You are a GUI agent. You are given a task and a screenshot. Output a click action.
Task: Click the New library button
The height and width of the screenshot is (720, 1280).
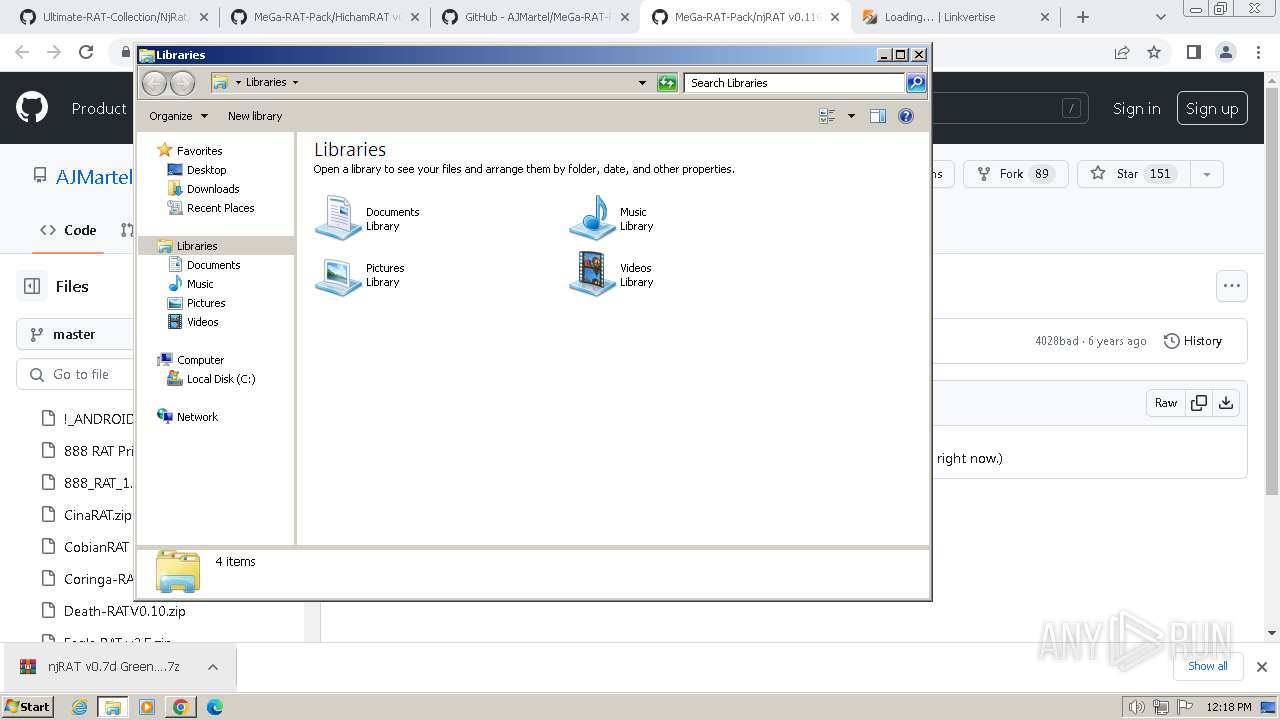click(255, 116)
